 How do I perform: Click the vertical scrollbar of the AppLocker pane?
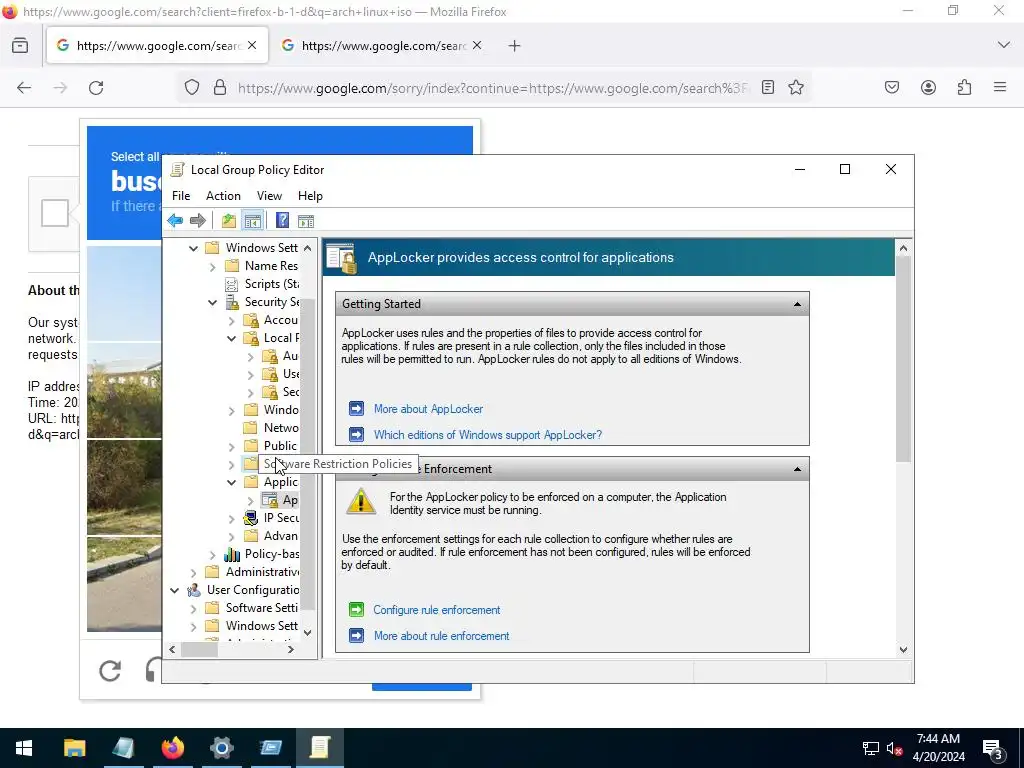903,359
